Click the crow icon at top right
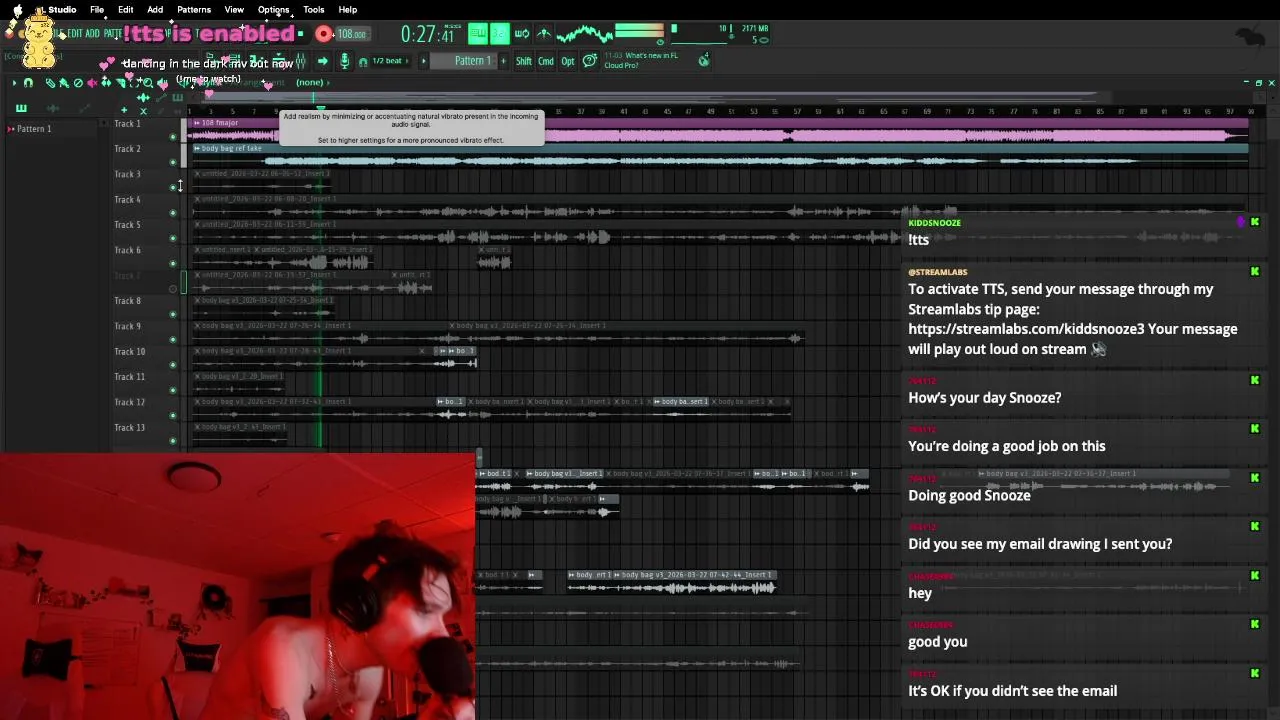Screen dimensions: 1280x720 click(x=1250, y=37)
